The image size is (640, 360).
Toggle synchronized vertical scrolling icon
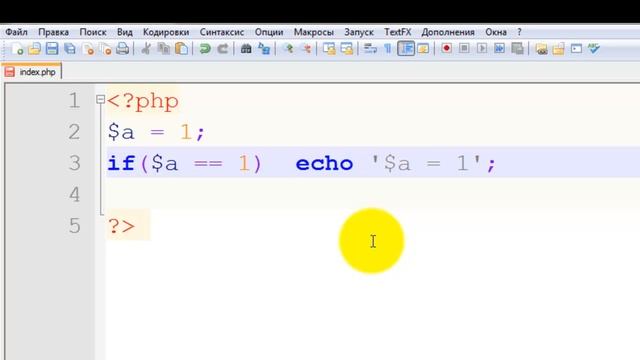(x=329, y=49)
